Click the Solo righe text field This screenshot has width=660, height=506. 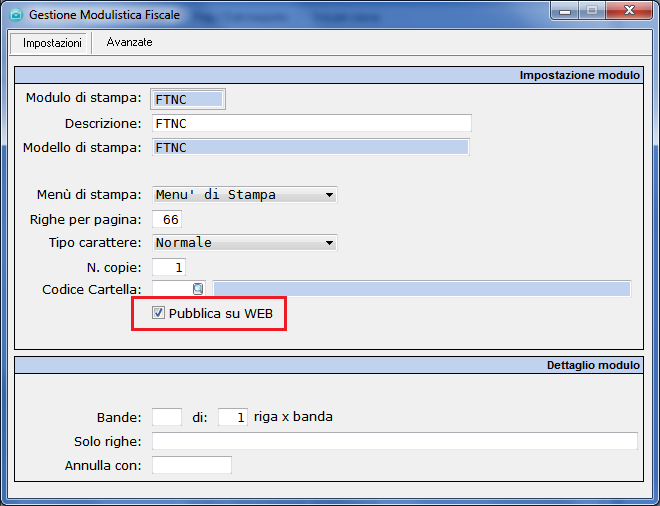[394, 441]
